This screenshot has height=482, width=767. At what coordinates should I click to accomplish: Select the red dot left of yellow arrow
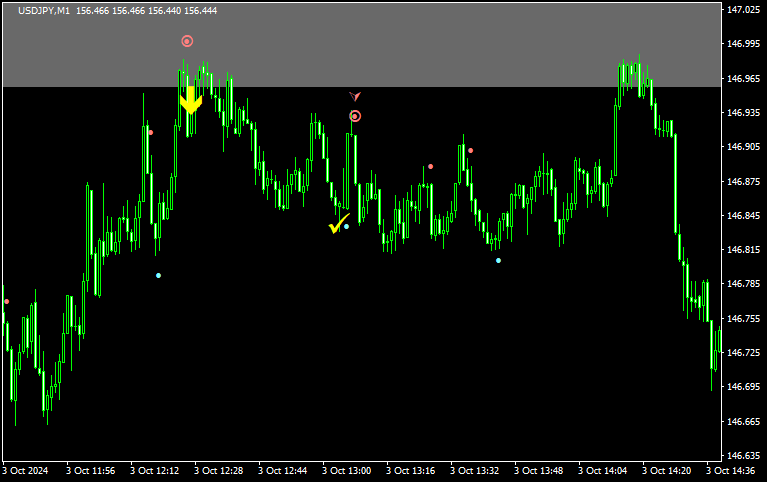point(151,132)
